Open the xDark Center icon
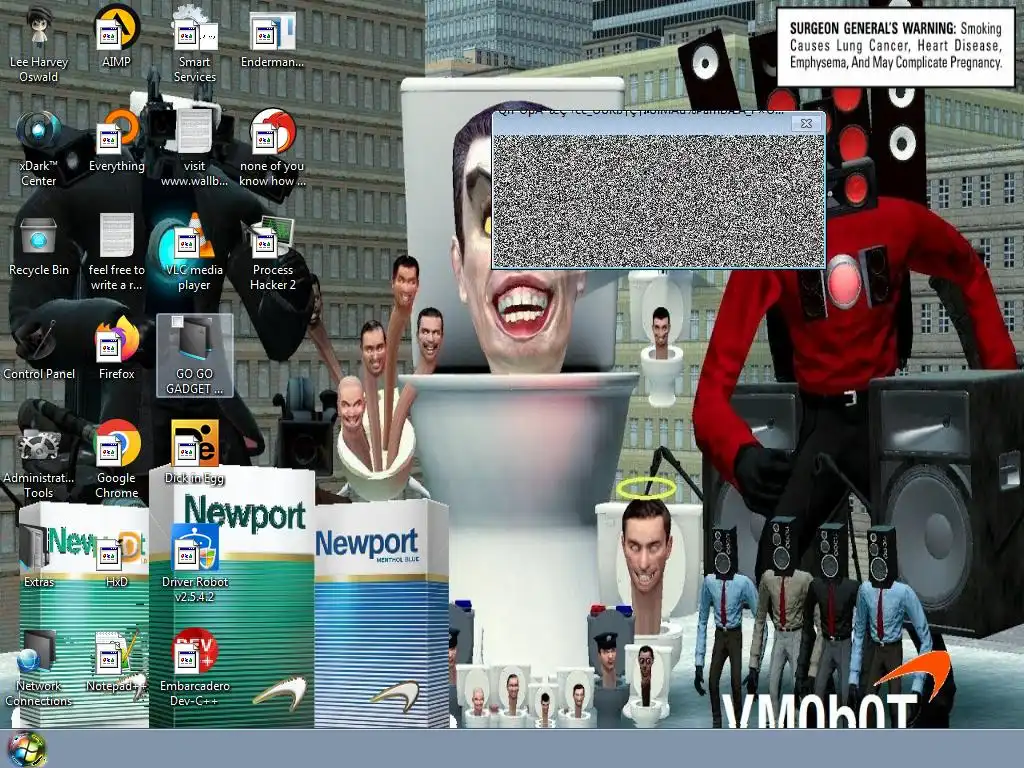1024x768 pixels. coord(39,149)
